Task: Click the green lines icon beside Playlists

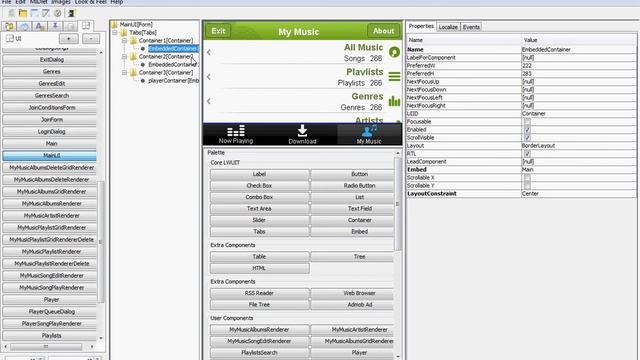Action: [394, 76]
